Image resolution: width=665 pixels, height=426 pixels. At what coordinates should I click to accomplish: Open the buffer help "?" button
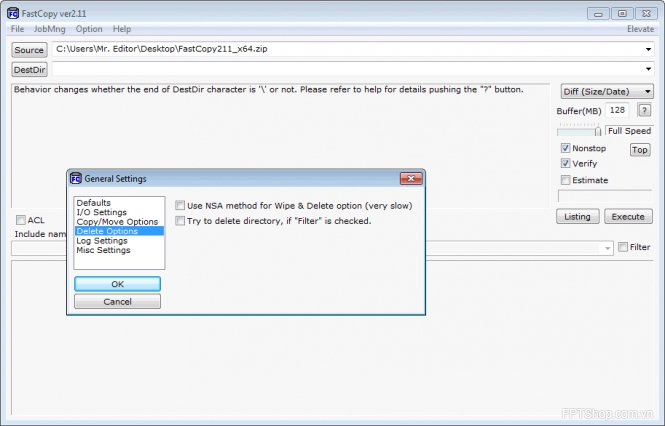(x=644, y=111)
